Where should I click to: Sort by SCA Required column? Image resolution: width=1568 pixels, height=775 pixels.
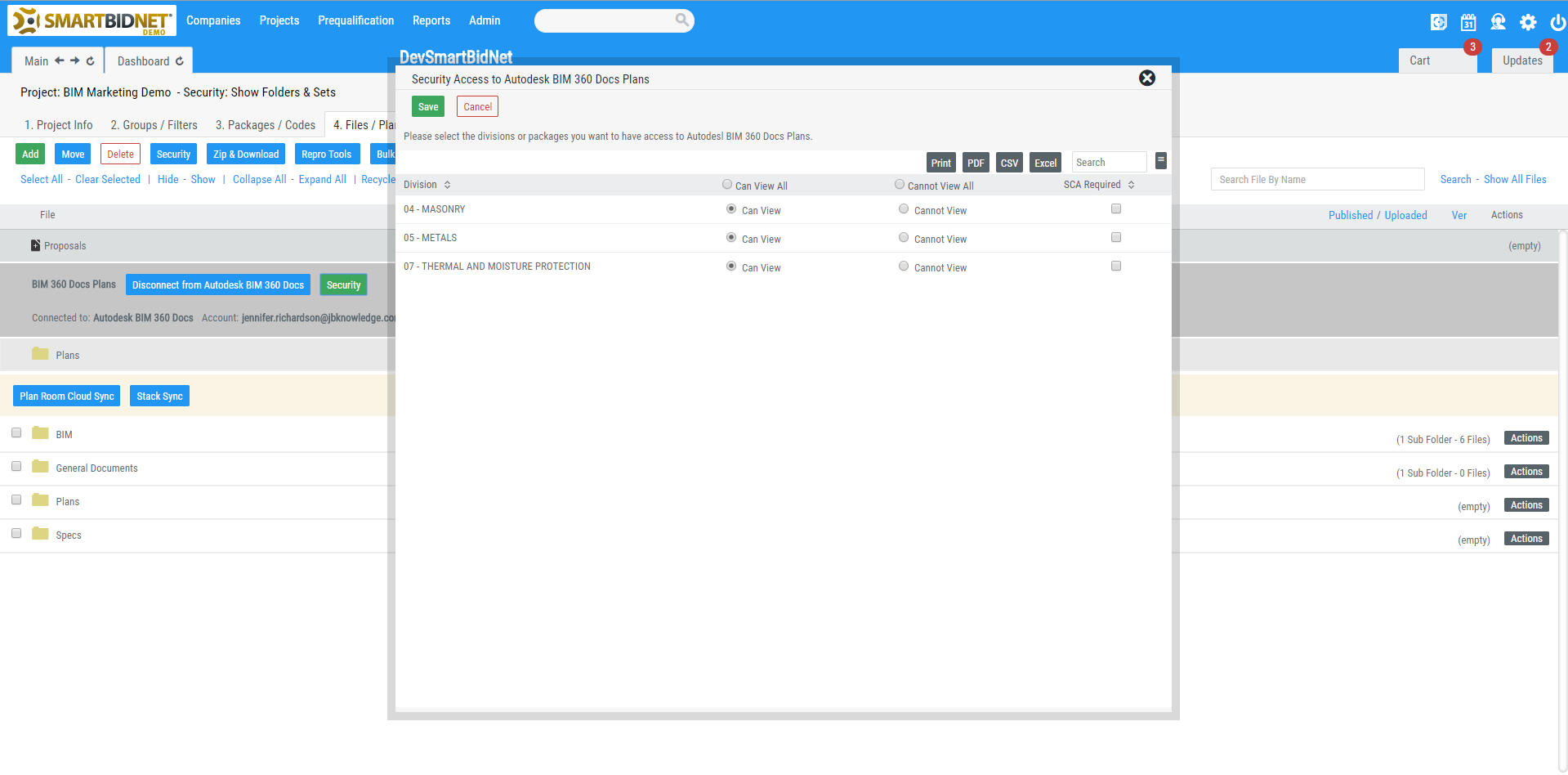(x=1099, y=185)
